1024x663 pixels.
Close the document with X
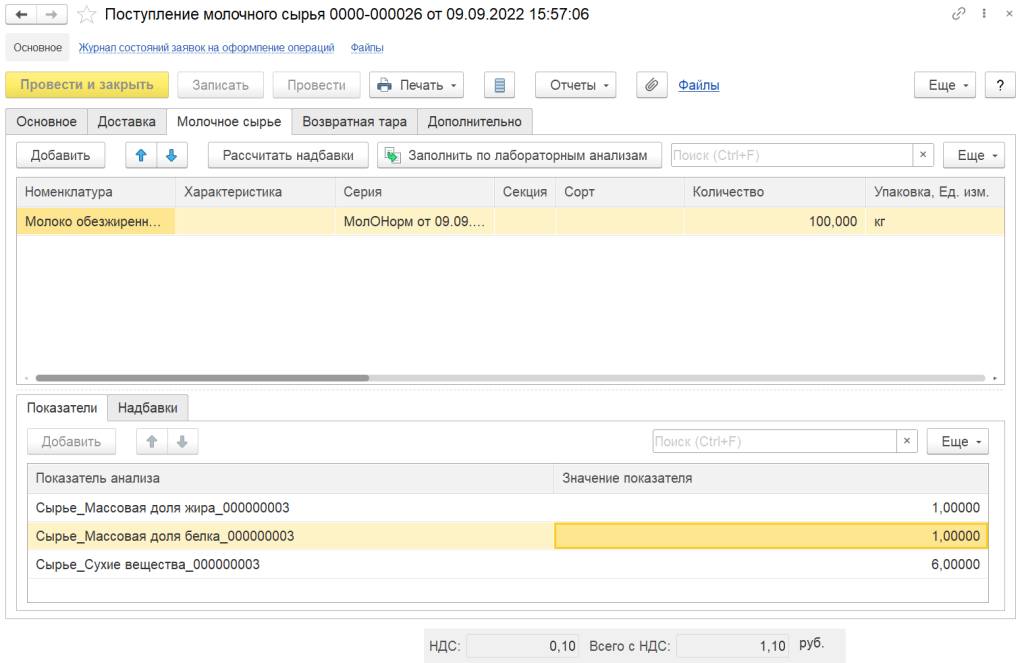[x=1009, y=14]
